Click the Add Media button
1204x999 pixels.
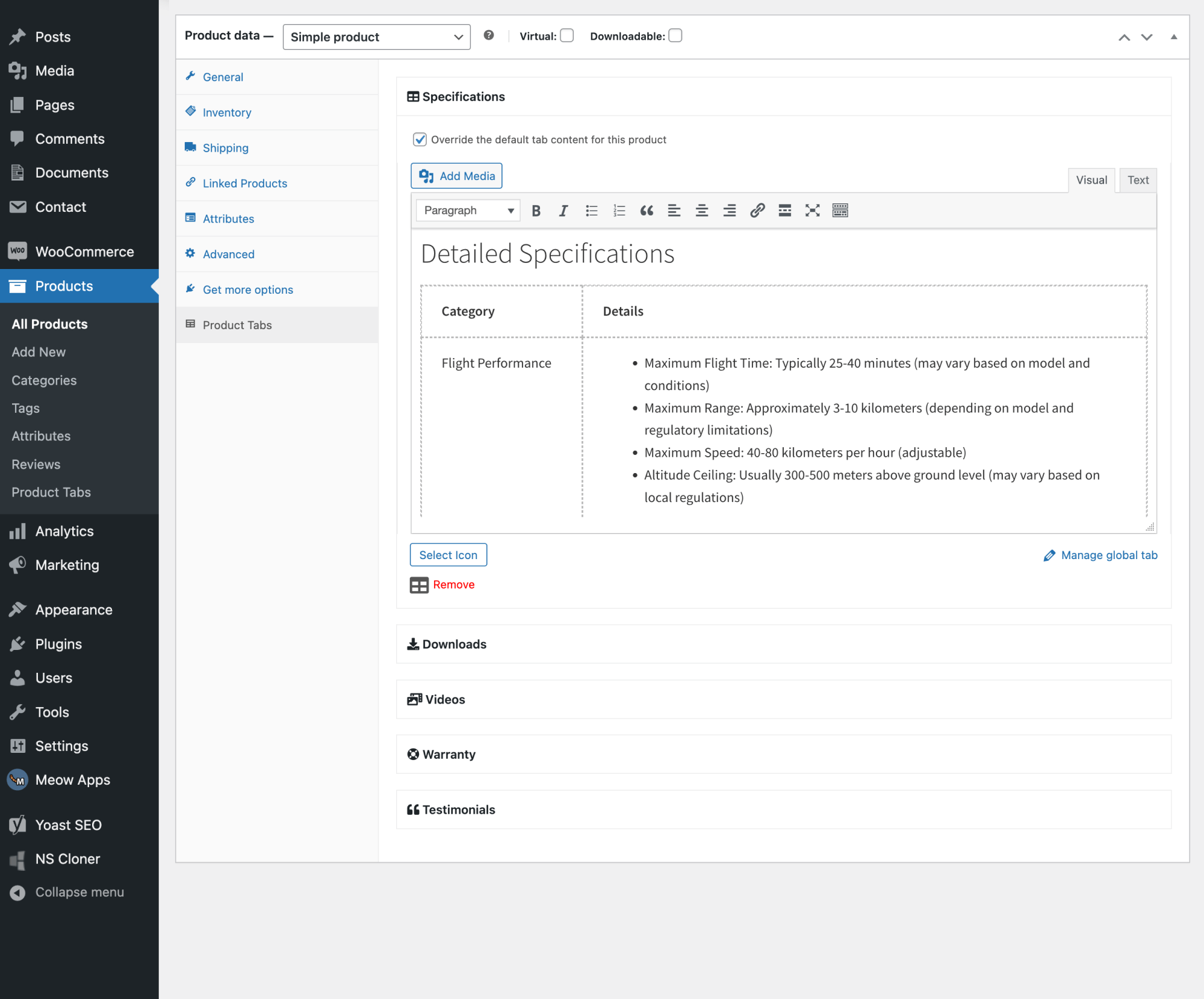point(456,176)
